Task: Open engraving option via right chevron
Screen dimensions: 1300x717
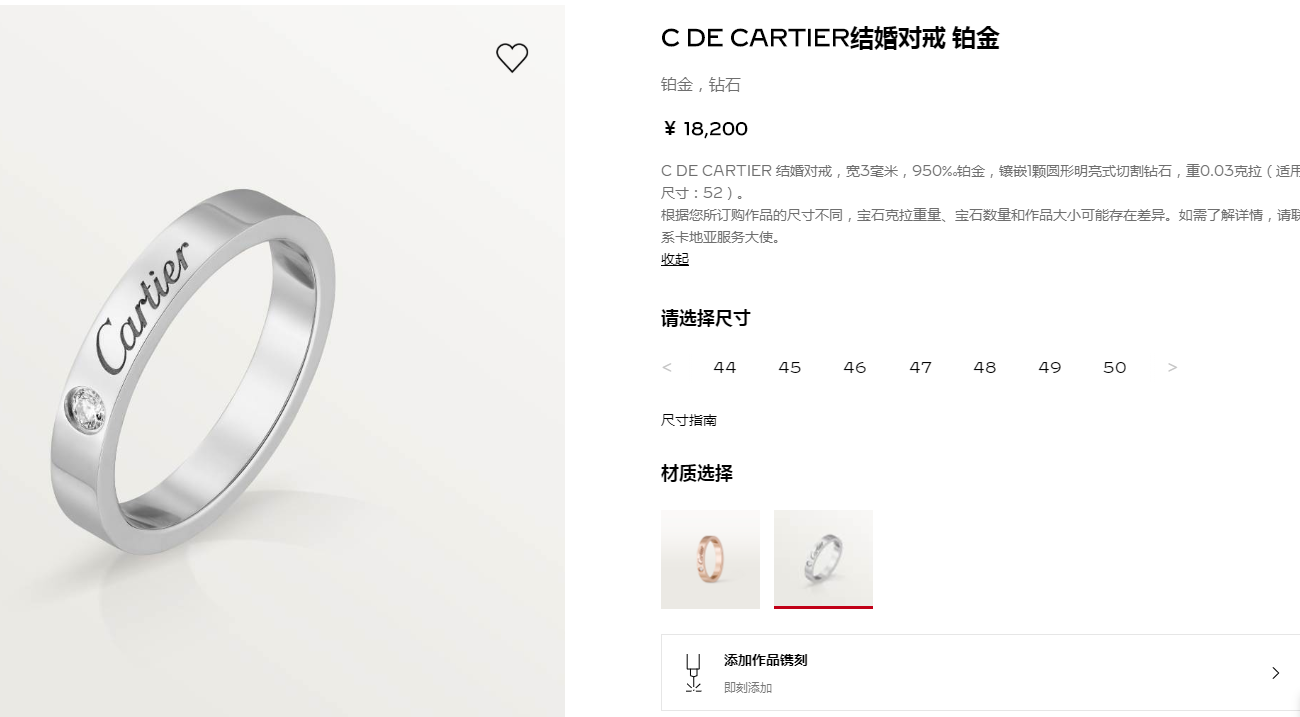Action: click(1275, 673)
